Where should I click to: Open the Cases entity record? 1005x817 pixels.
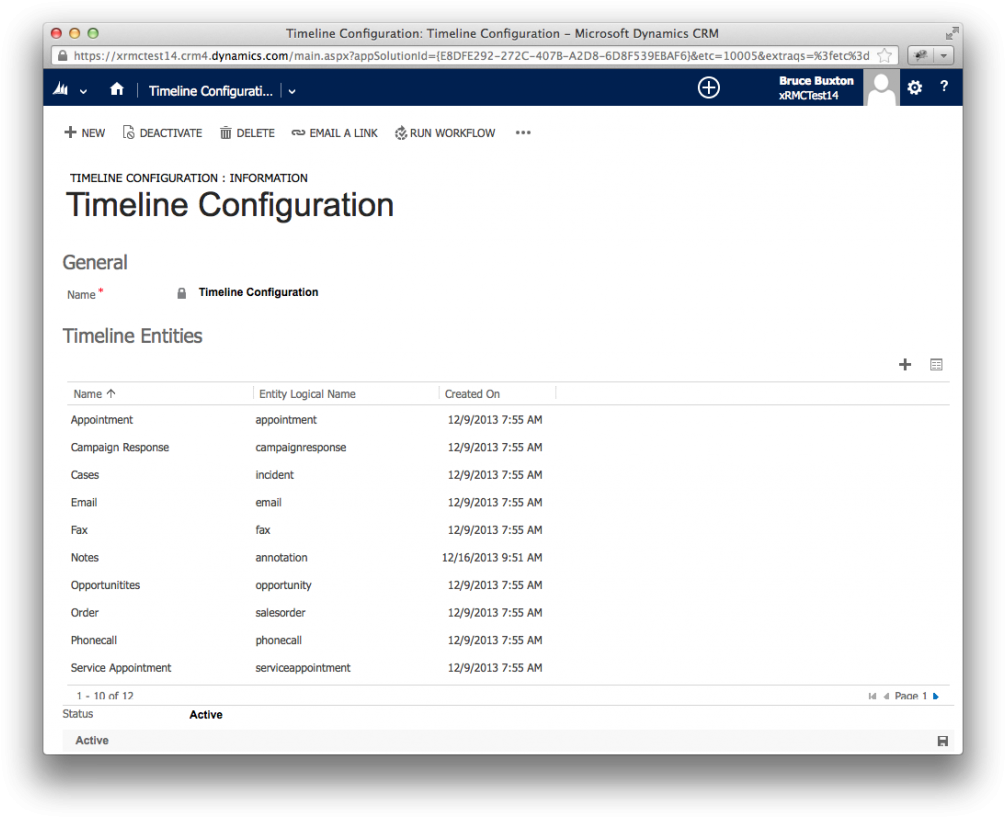84,474
